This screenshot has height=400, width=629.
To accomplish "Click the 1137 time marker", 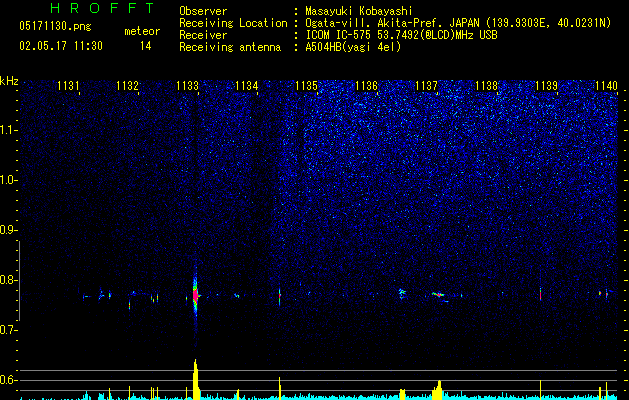I will (x=426, y=86).
